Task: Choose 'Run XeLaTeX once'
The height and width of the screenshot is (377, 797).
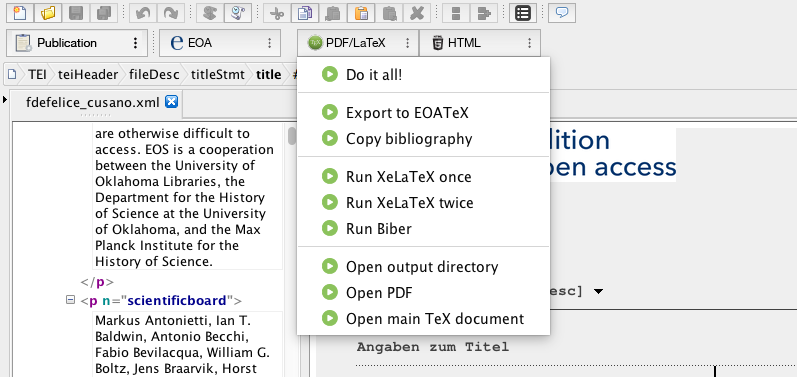Action: pos(423,176)
